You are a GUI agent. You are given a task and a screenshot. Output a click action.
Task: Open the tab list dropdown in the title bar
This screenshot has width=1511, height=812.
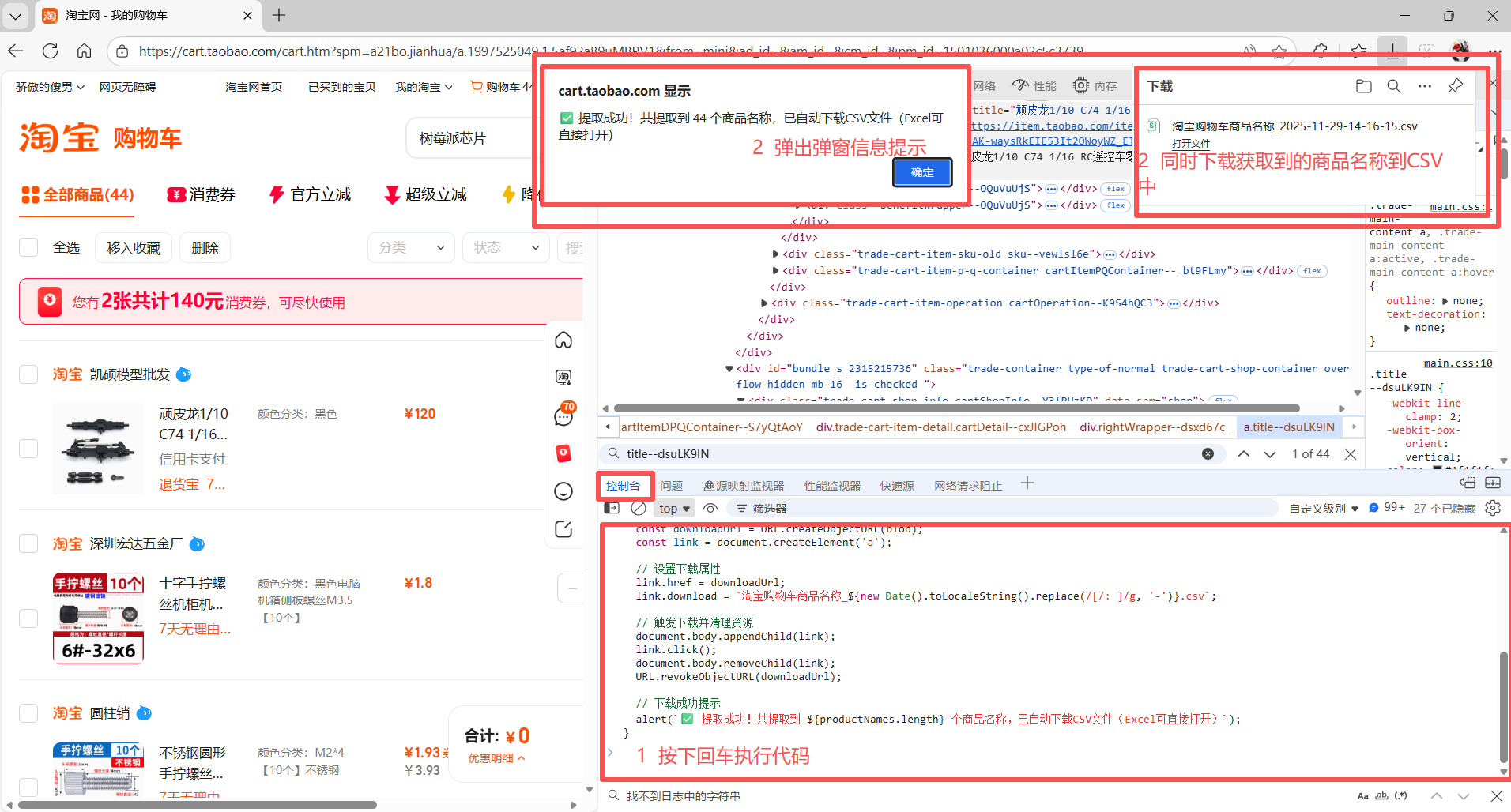(15, 15)
